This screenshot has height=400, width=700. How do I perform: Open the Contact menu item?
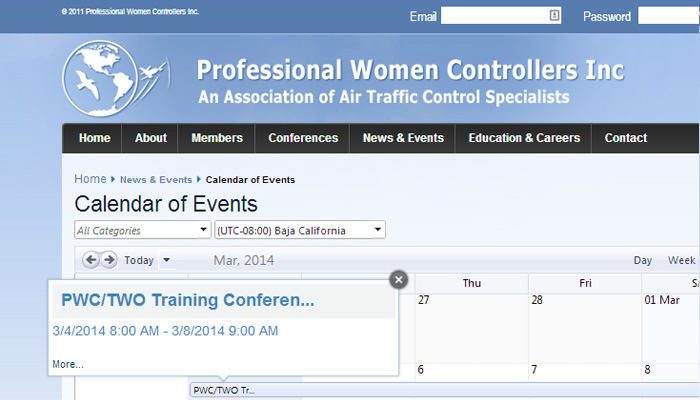pos(625,138)
